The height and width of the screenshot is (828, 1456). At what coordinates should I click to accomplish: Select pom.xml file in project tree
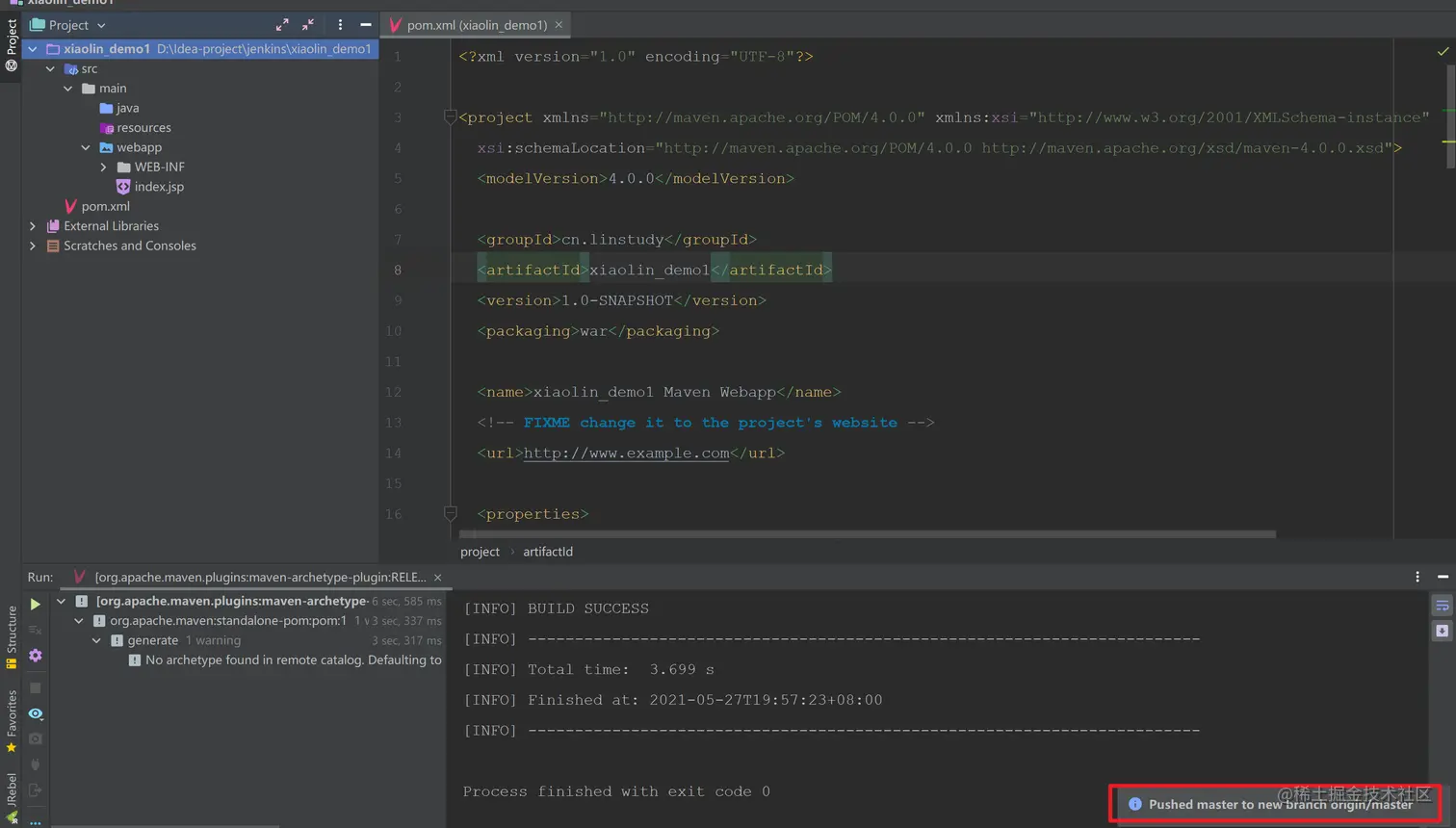click(96, 206)
